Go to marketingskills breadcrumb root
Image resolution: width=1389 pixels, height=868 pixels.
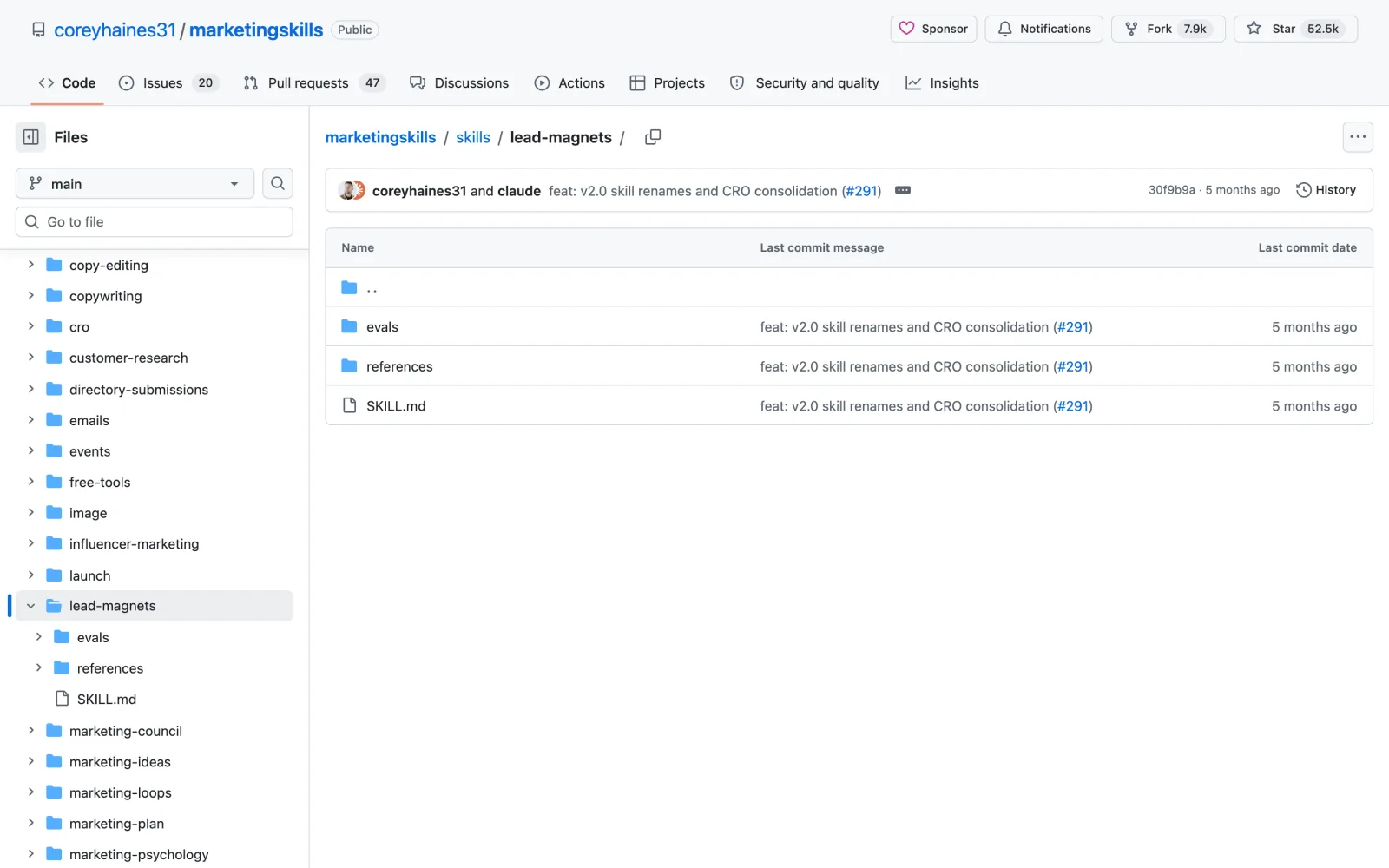tap(380, 137)
